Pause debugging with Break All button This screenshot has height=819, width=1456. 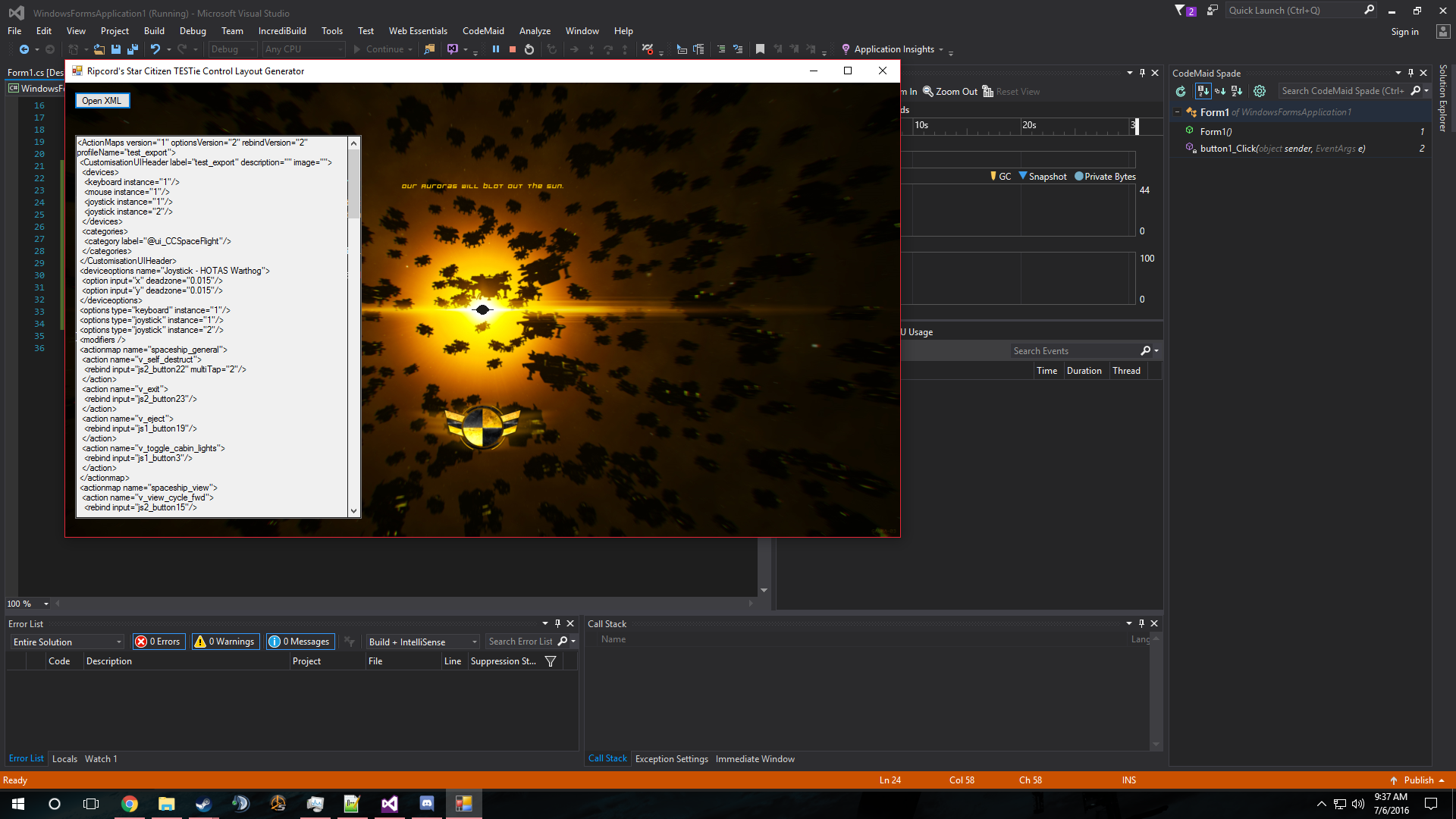[x=496, y=49]
